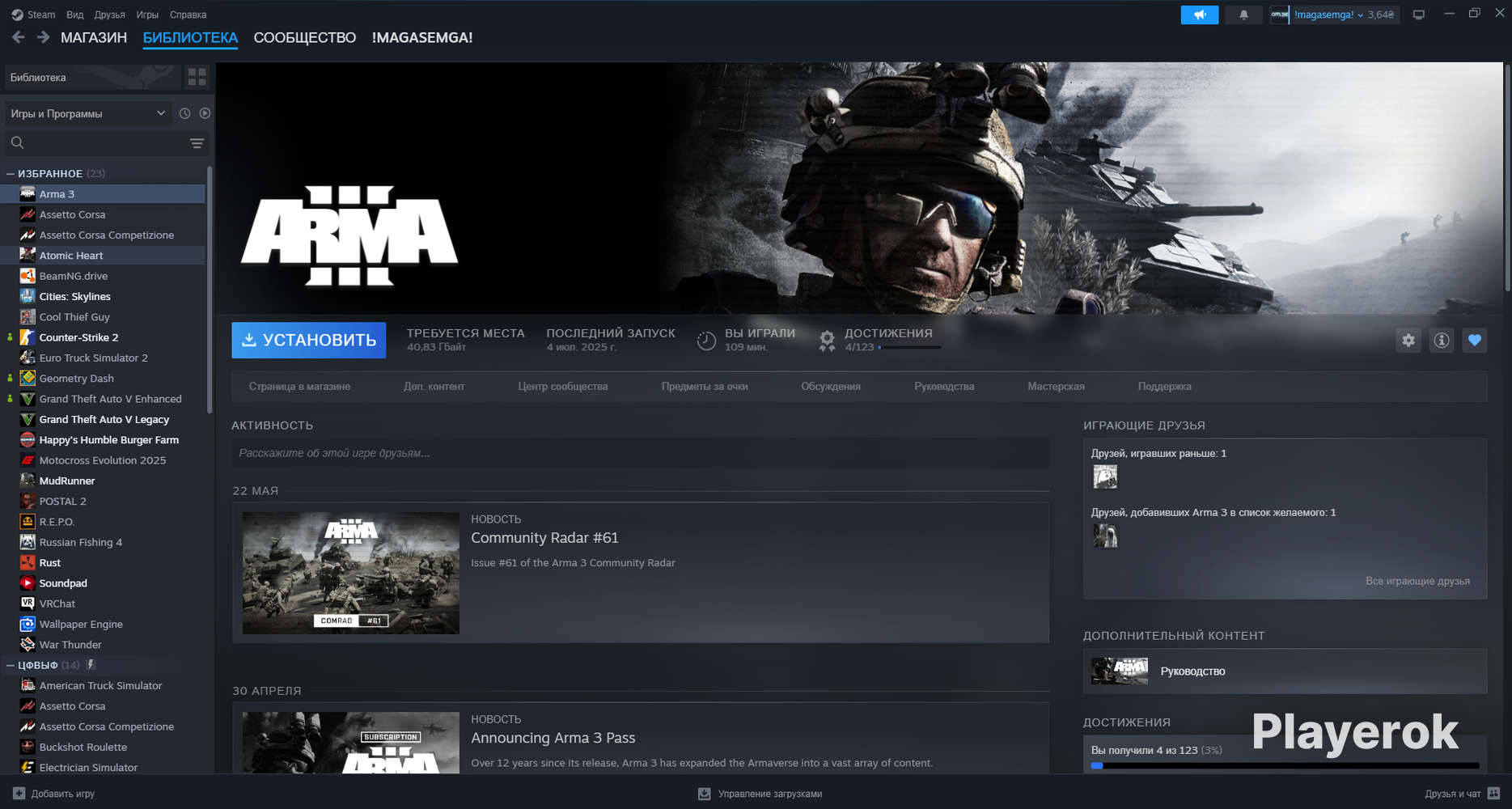1512x809 pixels.
Task: Open the !MAGASEMGA! profile tab
Action: (x=422, y=37)
